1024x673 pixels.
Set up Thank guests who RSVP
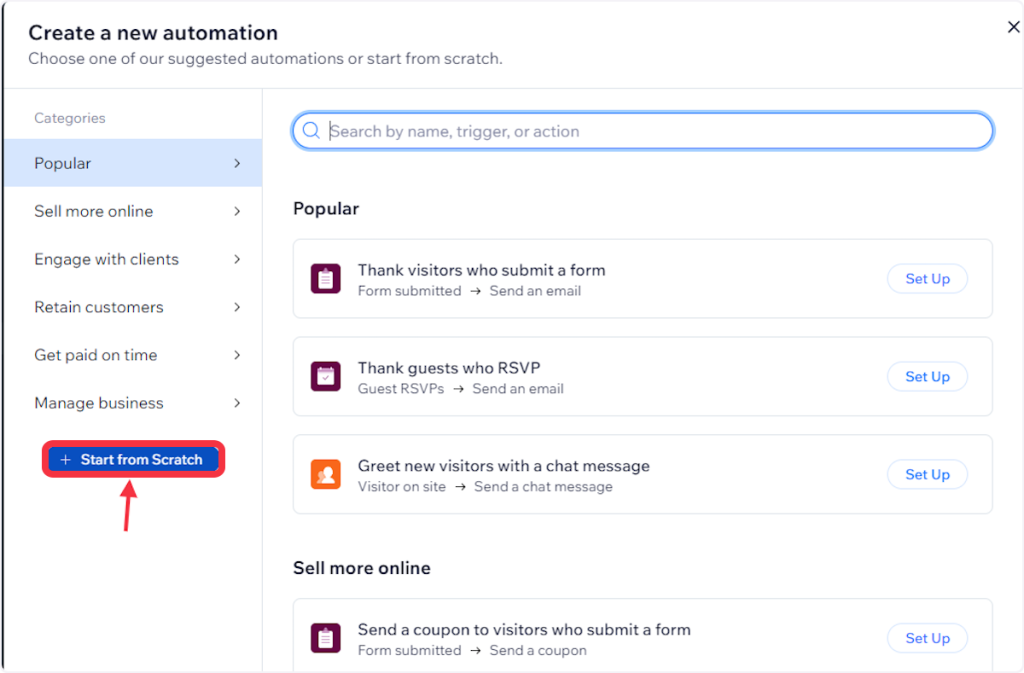click(x=926, y=377)
